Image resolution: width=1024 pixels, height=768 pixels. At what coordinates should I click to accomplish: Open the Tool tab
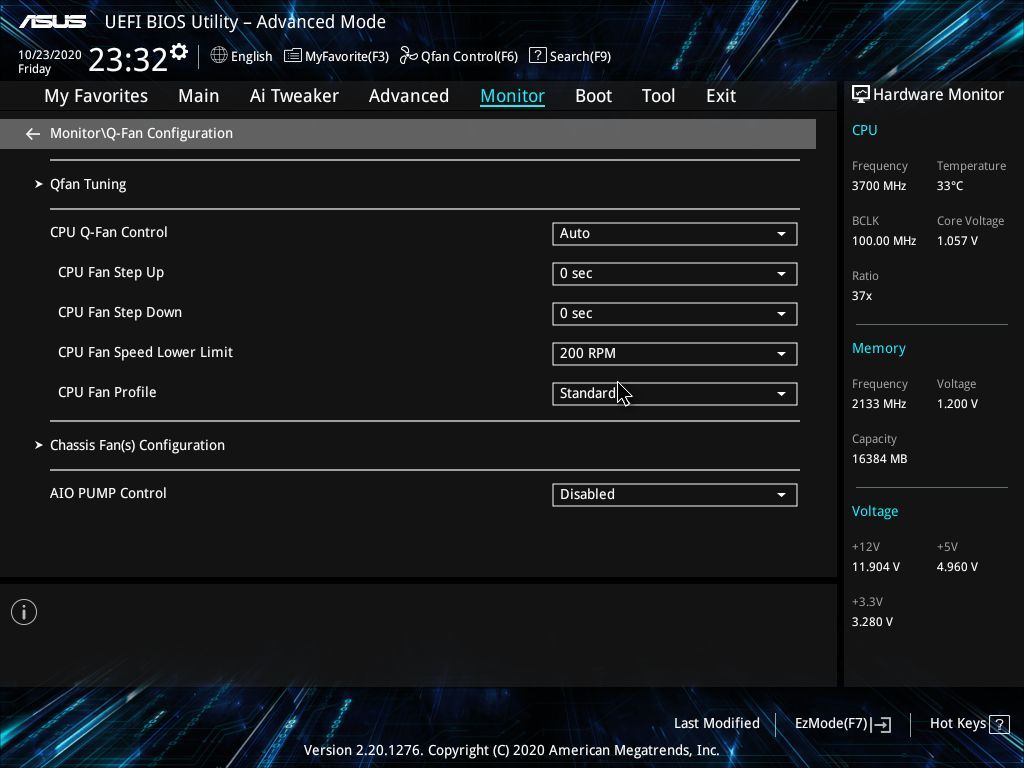pos(658,96)
